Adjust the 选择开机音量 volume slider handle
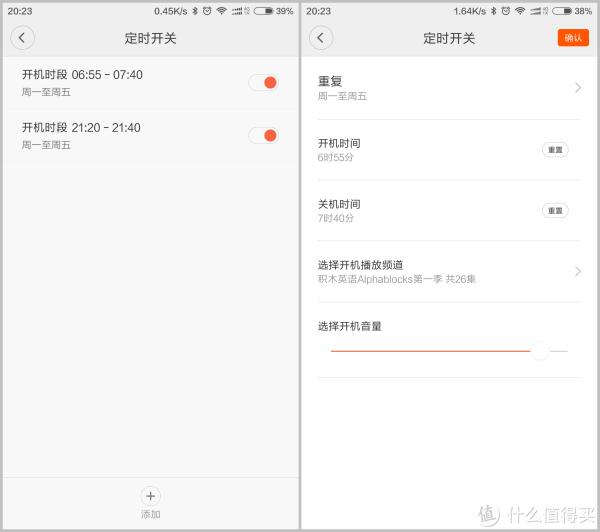Viewport: 600px width, 532px height. pos(540,351)
